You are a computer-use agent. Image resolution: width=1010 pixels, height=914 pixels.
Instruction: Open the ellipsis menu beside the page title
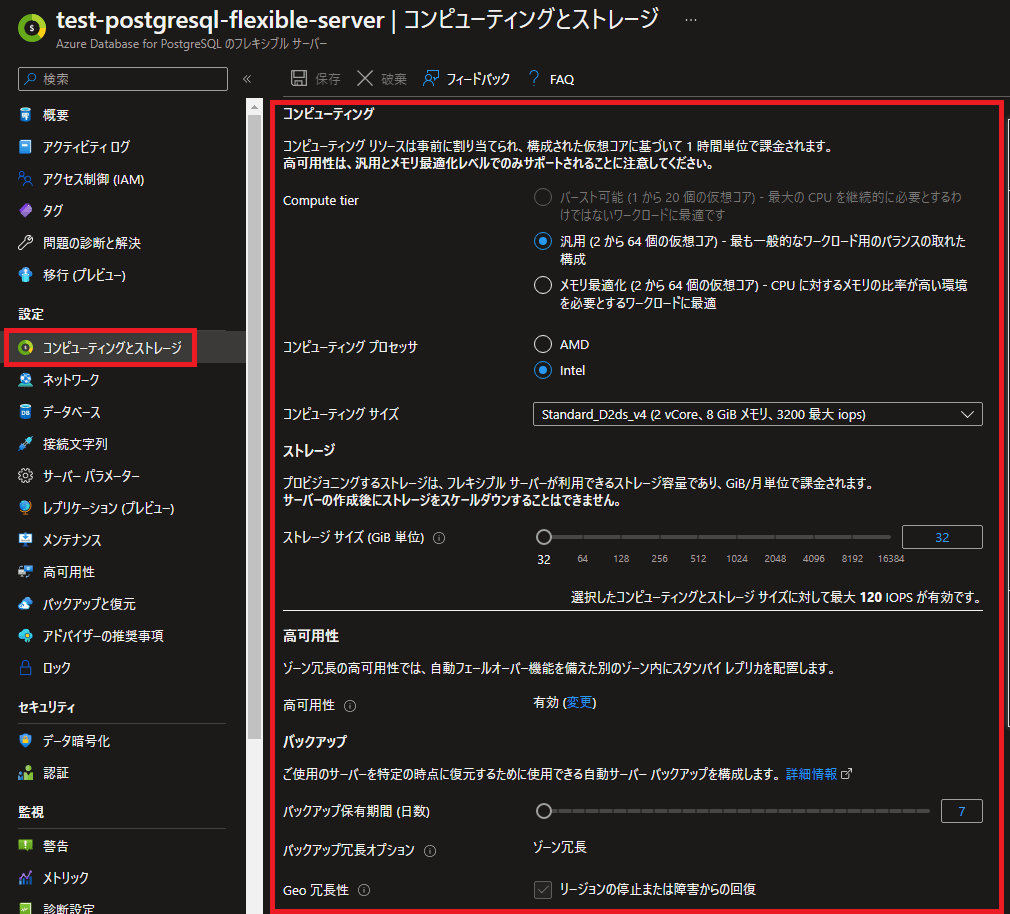click(691, 20)
